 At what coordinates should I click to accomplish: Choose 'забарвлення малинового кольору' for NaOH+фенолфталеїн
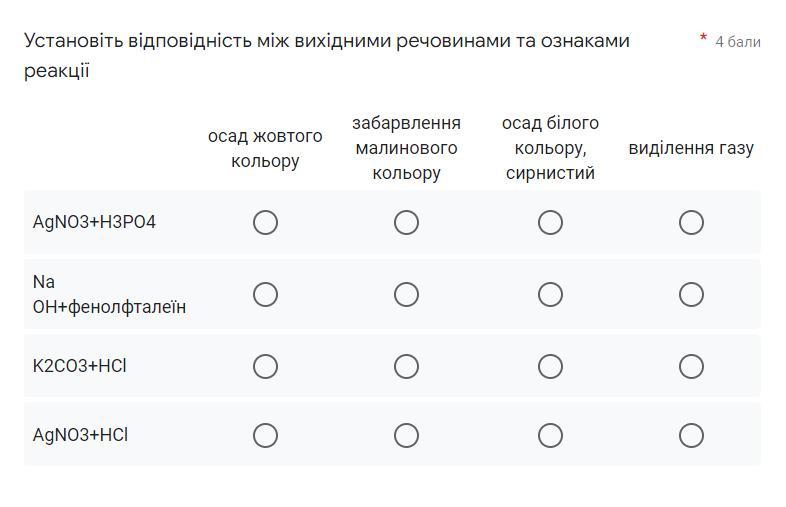(x=406, y=294)
